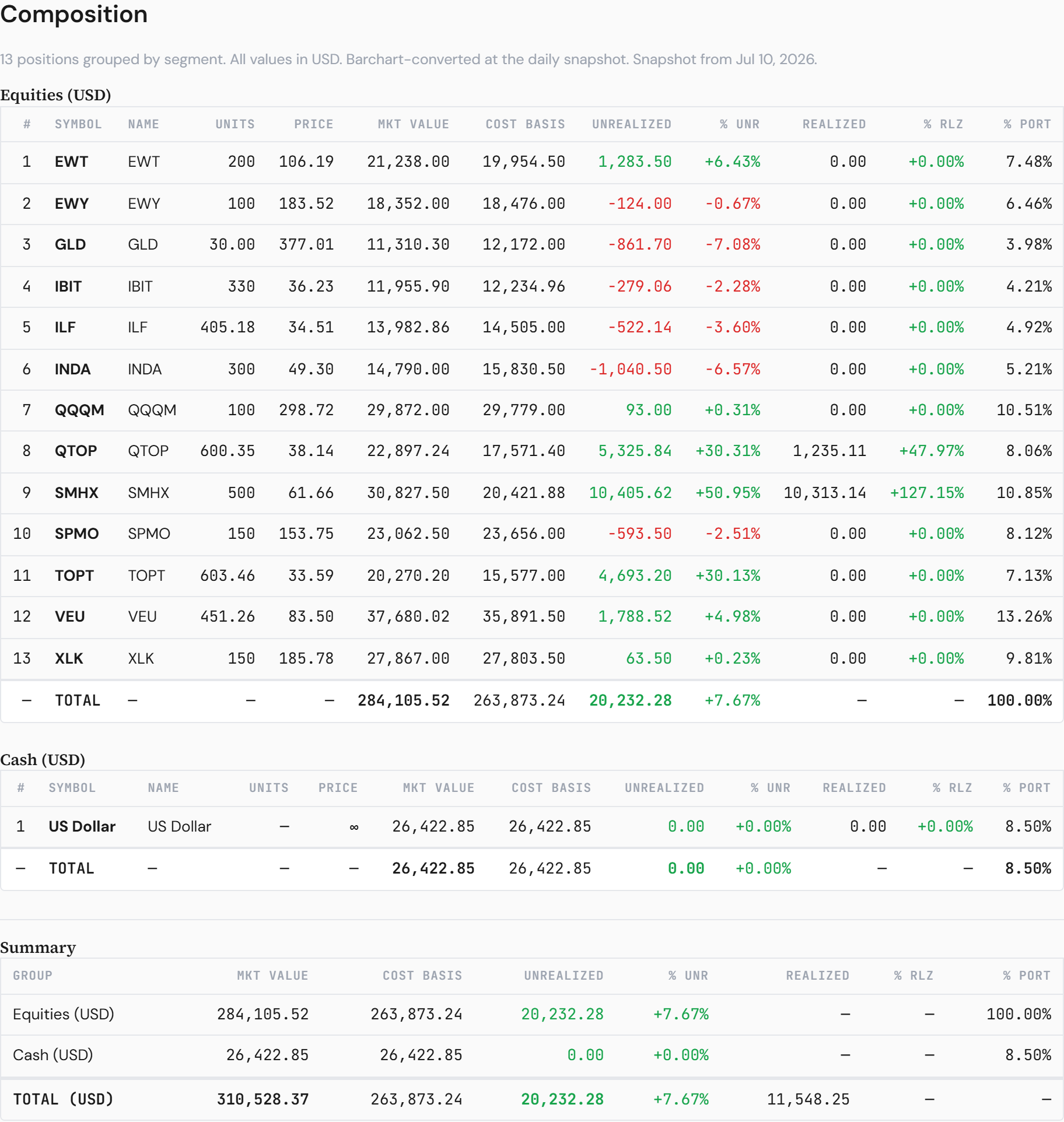Click the Equities (USD) section heading
Viewport: 1064px width, 1122px height.
(x=55, y=95)
